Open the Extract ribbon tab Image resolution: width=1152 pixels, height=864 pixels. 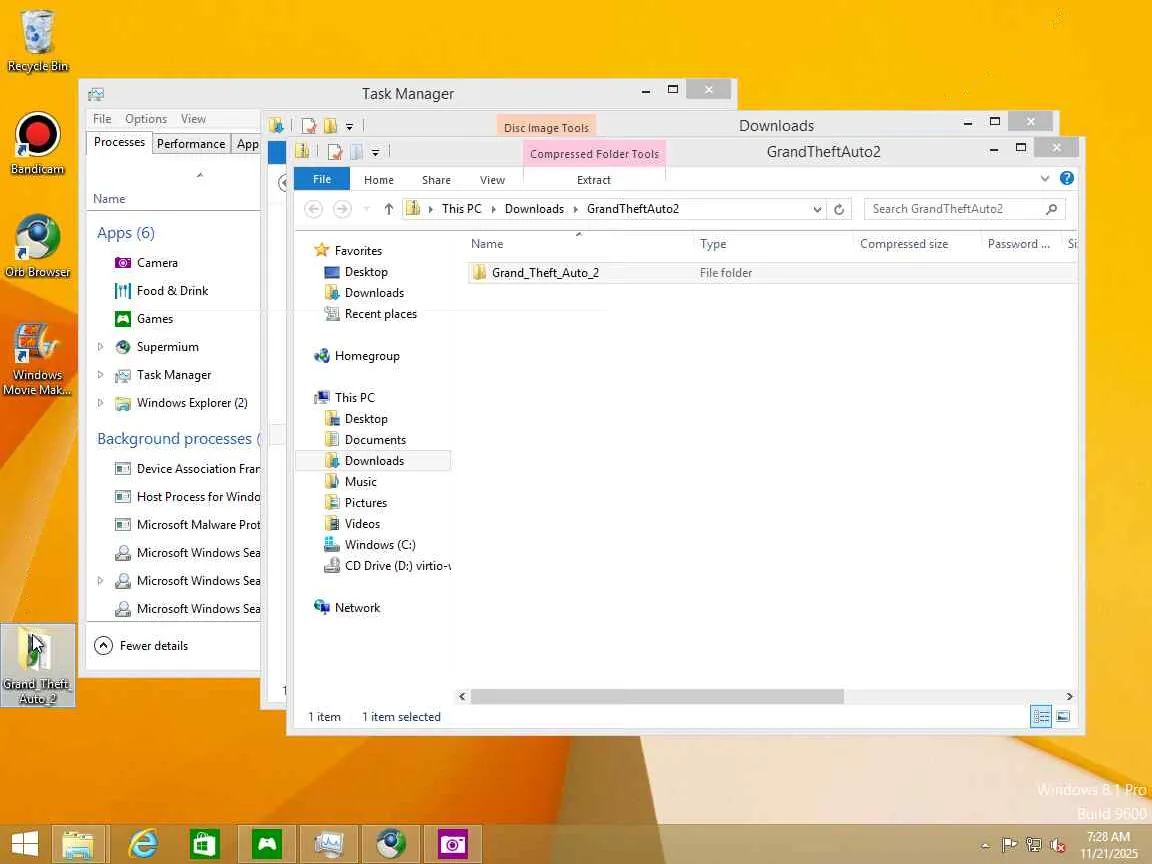coord(594,180)
